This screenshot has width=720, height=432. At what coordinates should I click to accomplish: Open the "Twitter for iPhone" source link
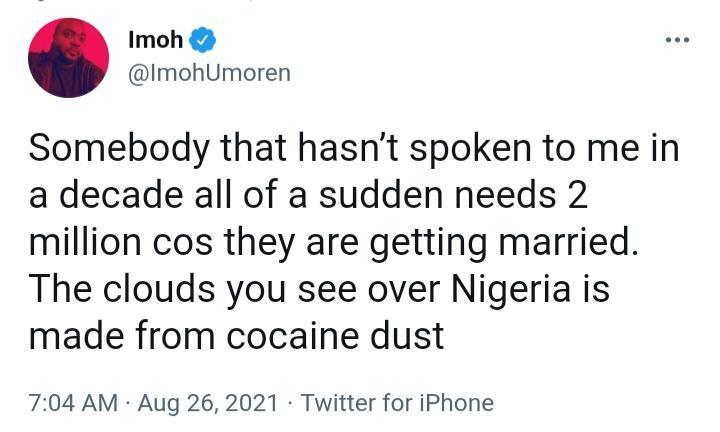point(397,403)
